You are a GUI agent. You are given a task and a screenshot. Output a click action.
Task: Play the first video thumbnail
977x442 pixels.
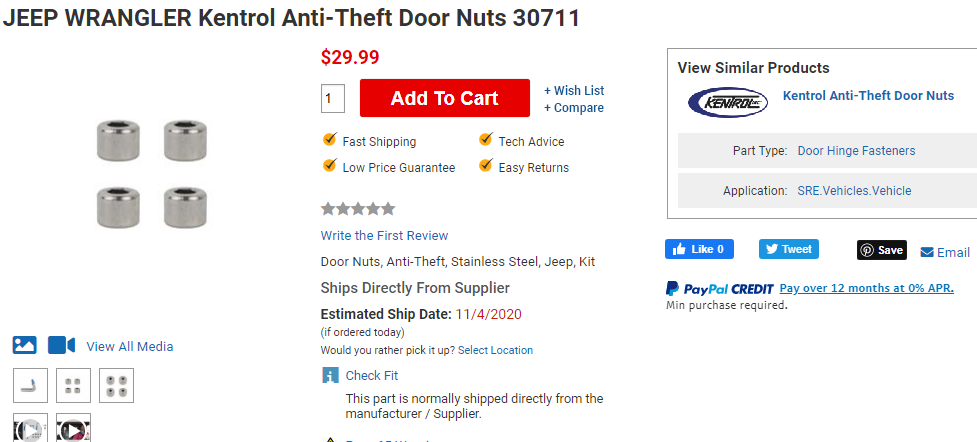(x=30, y=429)
